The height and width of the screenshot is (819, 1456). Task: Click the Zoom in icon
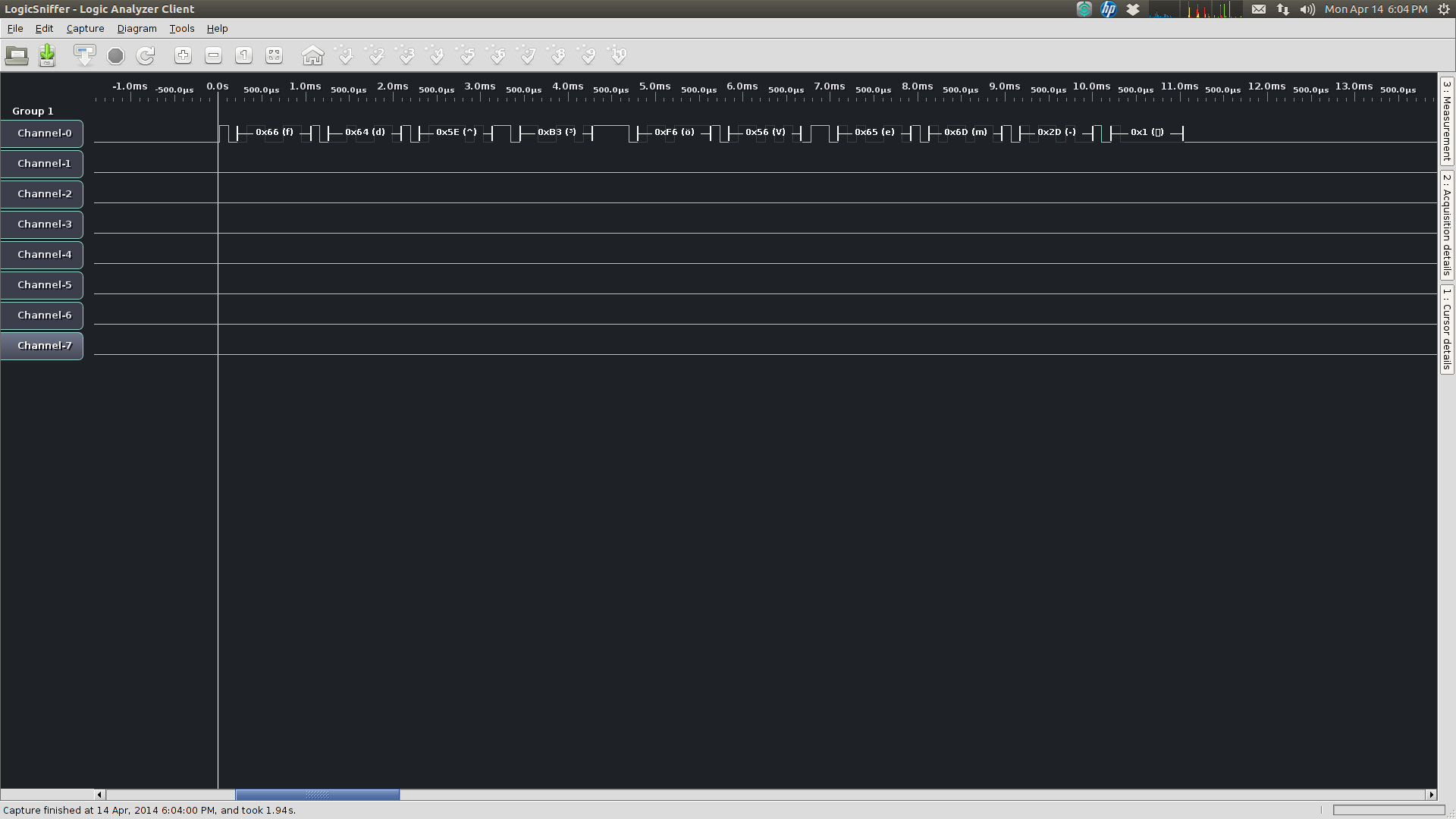(x=183, y=55)
